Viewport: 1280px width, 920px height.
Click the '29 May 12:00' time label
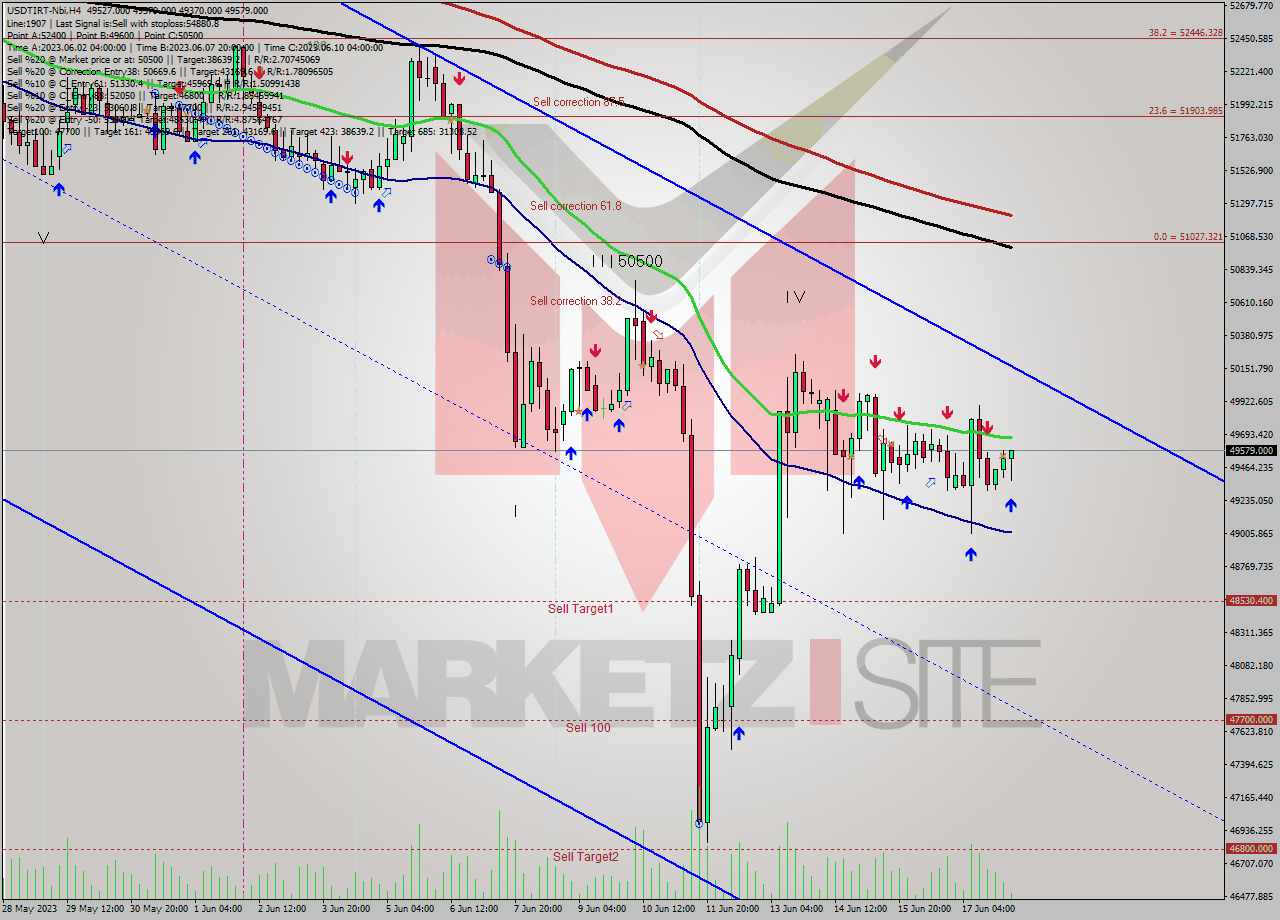point(97,909)
